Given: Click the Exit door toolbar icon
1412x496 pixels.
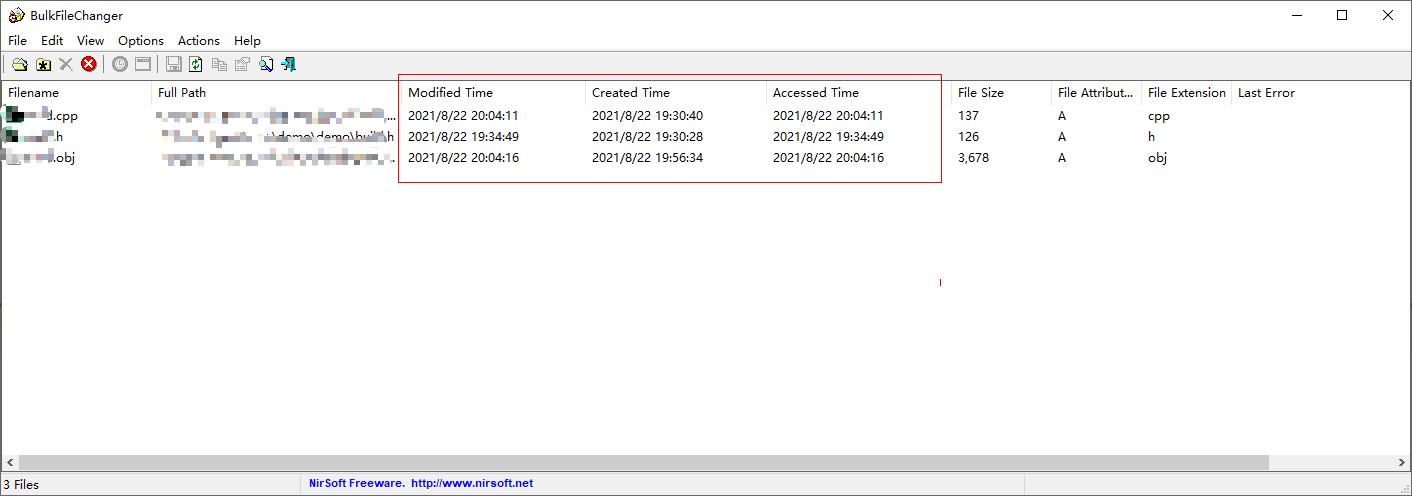Looking at the screenshot, I should 289,65.
